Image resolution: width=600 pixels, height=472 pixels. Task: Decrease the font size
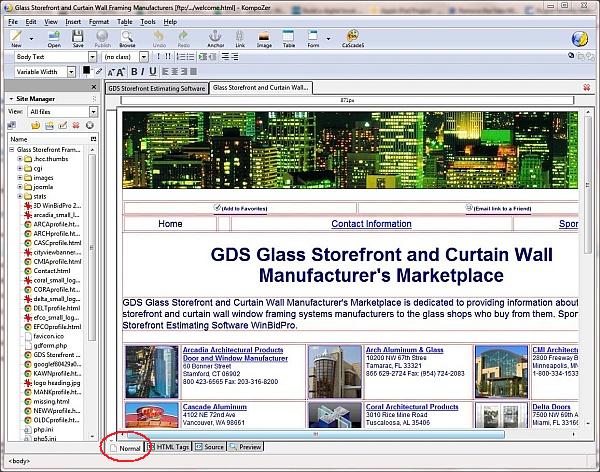click(x=111, y=72)
